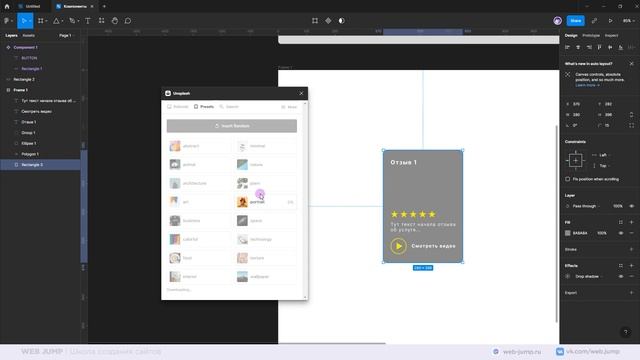Open the Fill styles icon
The image size is (640, 360).
pos(620,222)
